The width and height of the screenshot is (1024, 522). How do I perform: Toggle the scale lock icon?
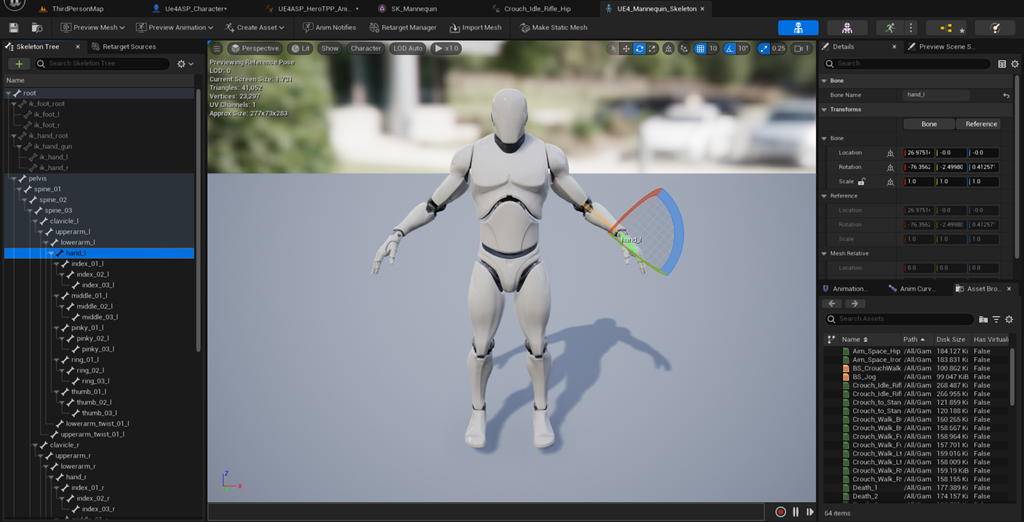[861, 182]
